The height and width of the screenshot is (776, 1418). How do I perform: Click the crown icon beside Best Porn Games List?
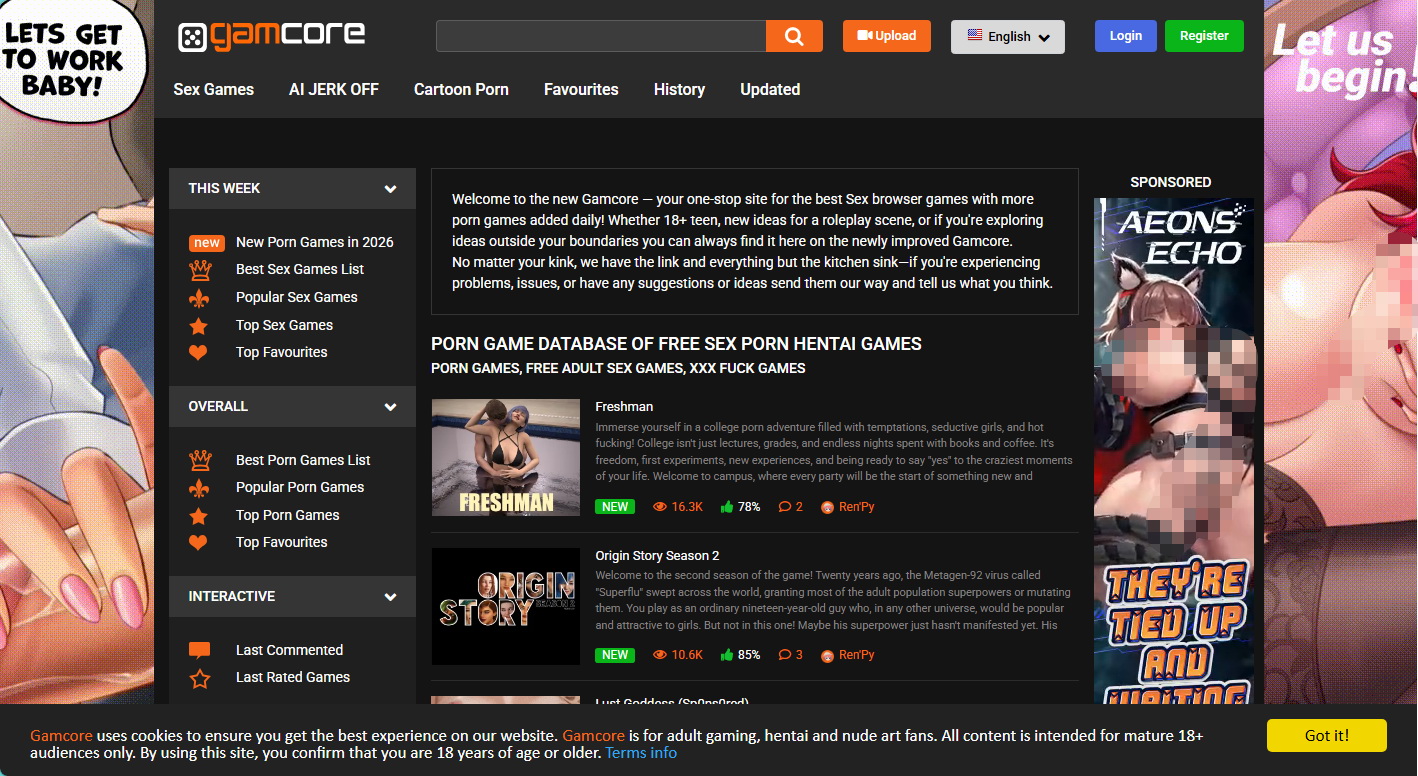[x=200, y=461]
